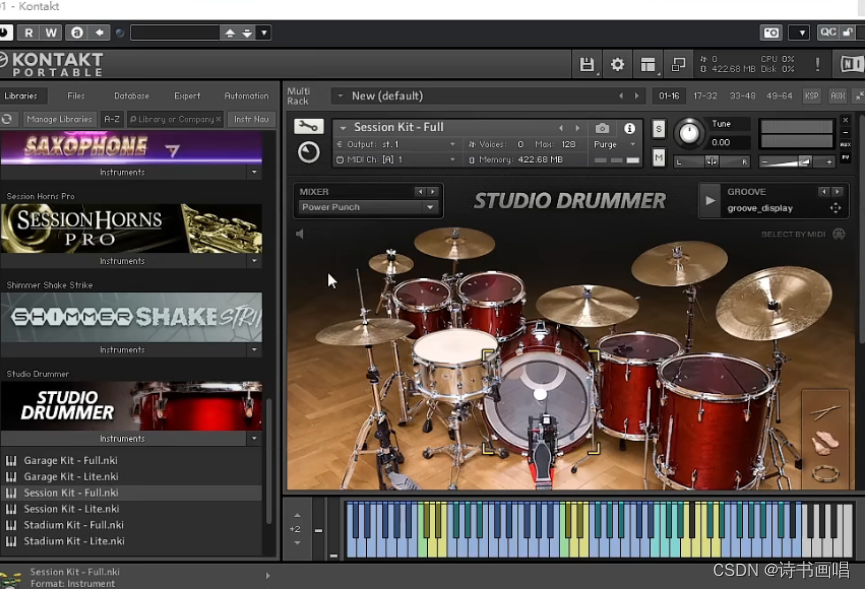Click the instrument volume slider
Screen dimensions: 865x589
coord(797,162)
